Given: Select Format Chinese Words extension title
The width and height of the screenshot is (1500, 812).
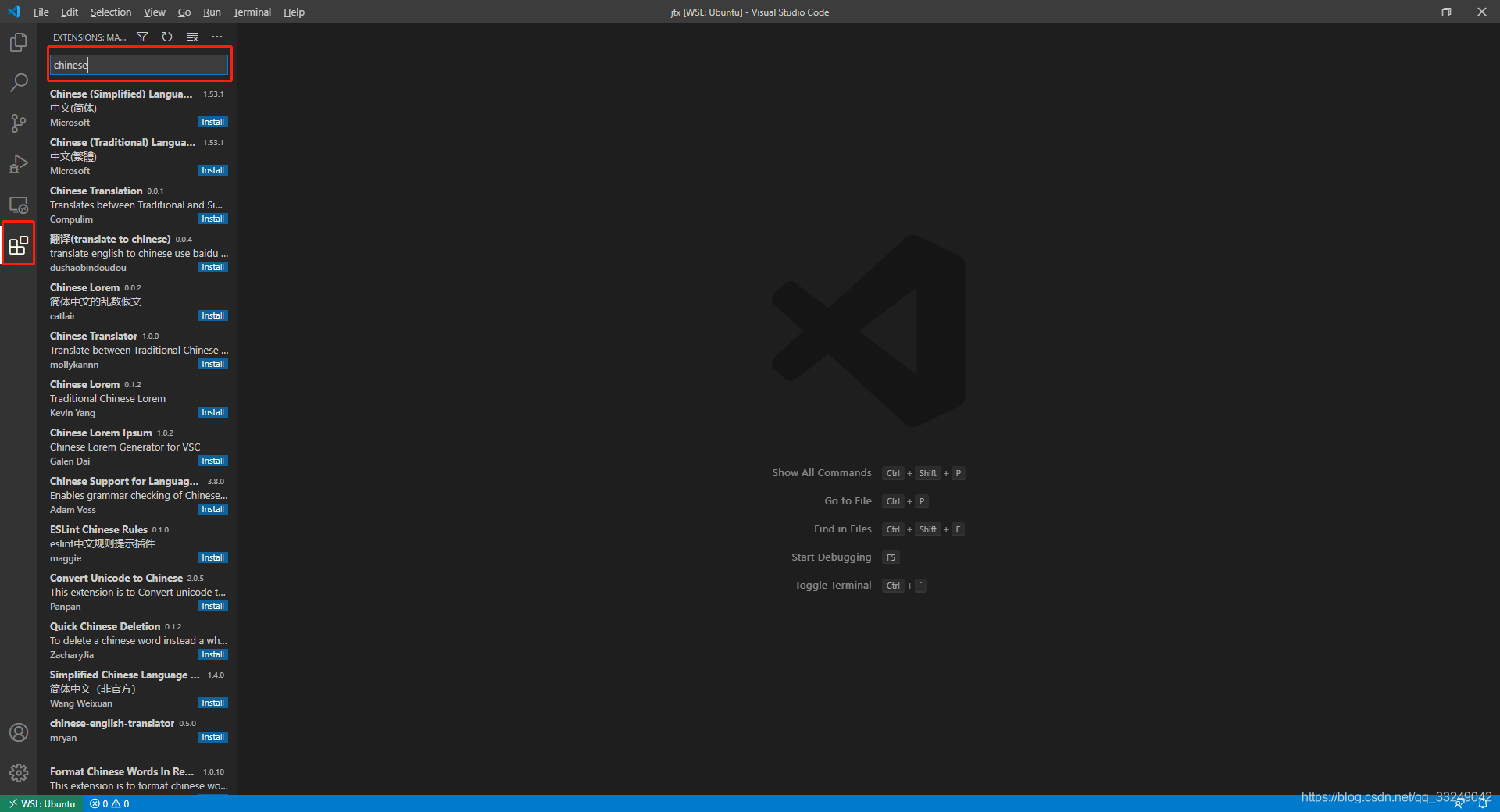Looking at the screenshot, I should 122,771.
